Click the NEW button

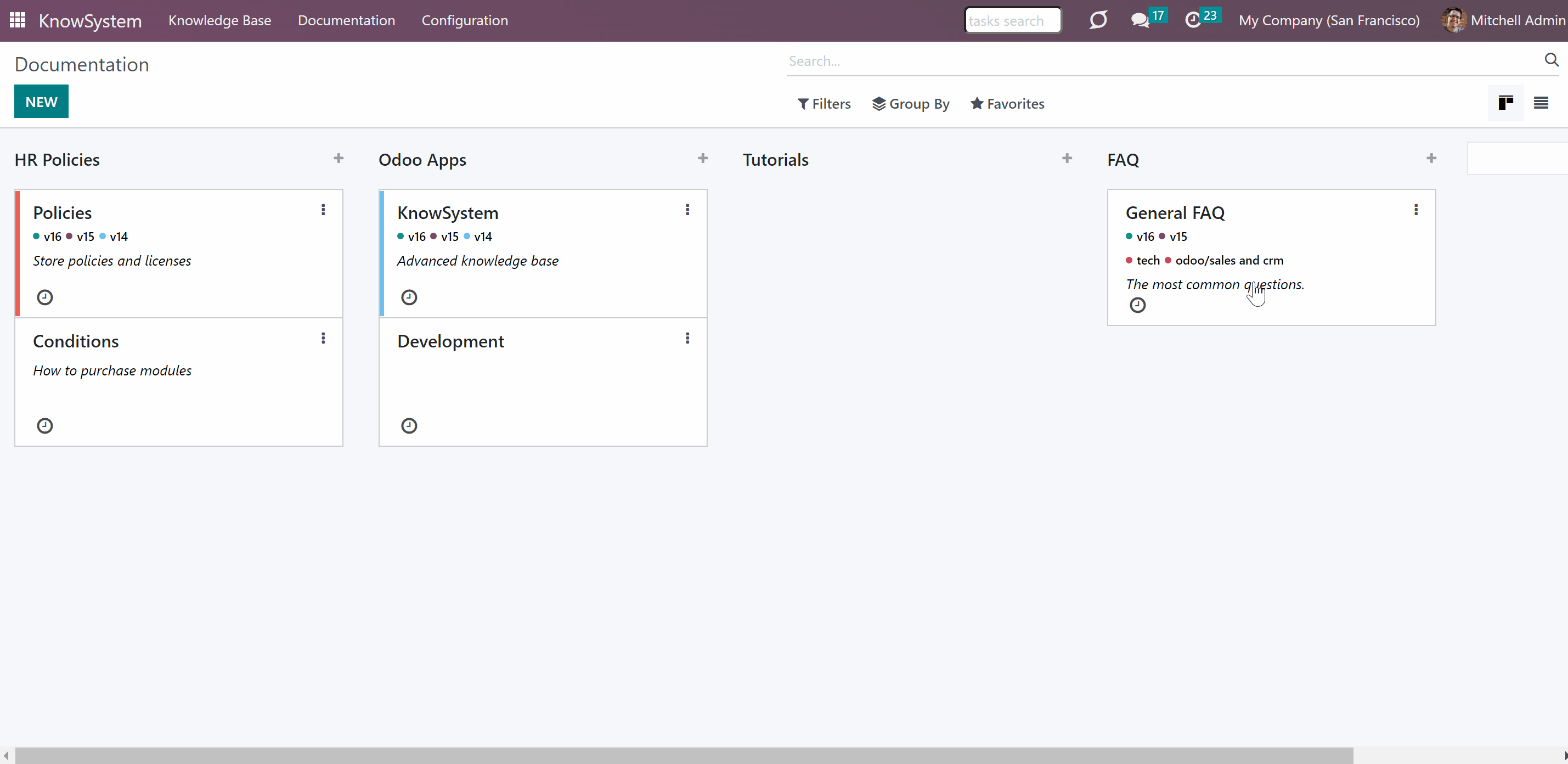click(x=41, y=102)
